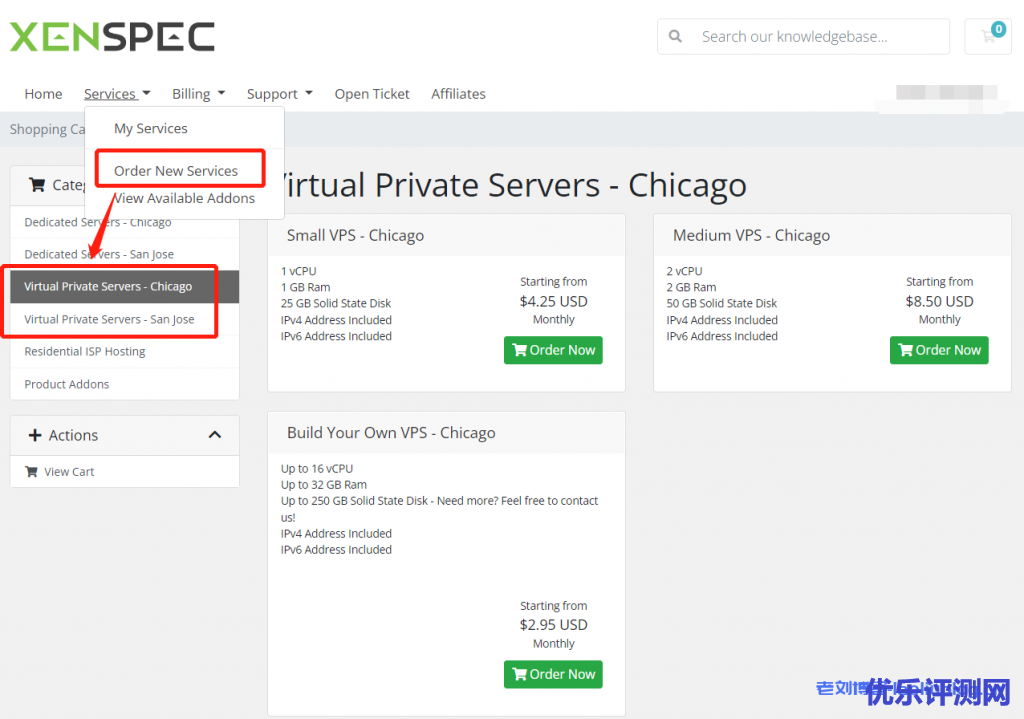
Task: Click the Build Your Own VPS - Chicago heading
Action: point(391,432)
